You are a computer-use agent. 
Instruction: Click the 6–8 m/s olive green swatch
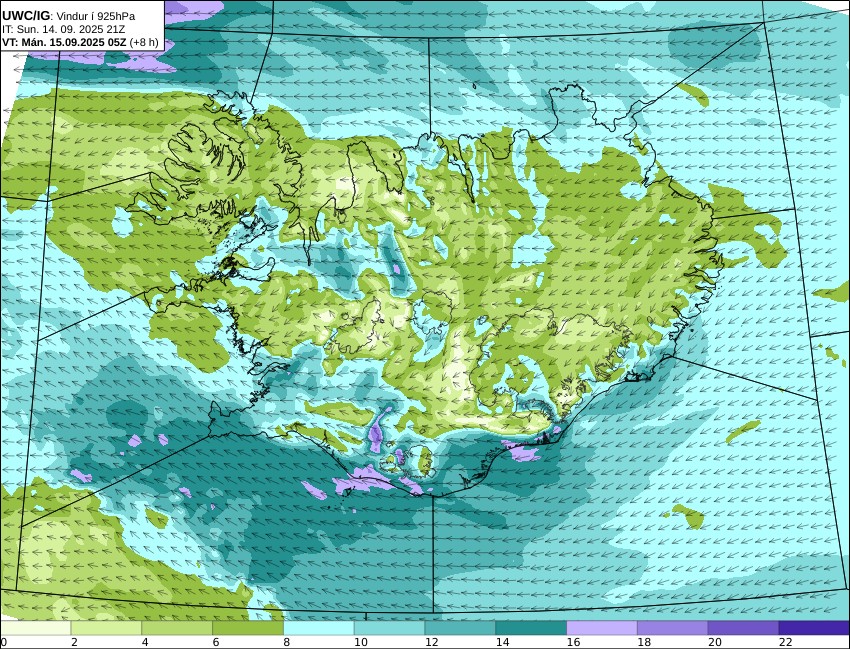pyautogui.click(x=248, y=628)
